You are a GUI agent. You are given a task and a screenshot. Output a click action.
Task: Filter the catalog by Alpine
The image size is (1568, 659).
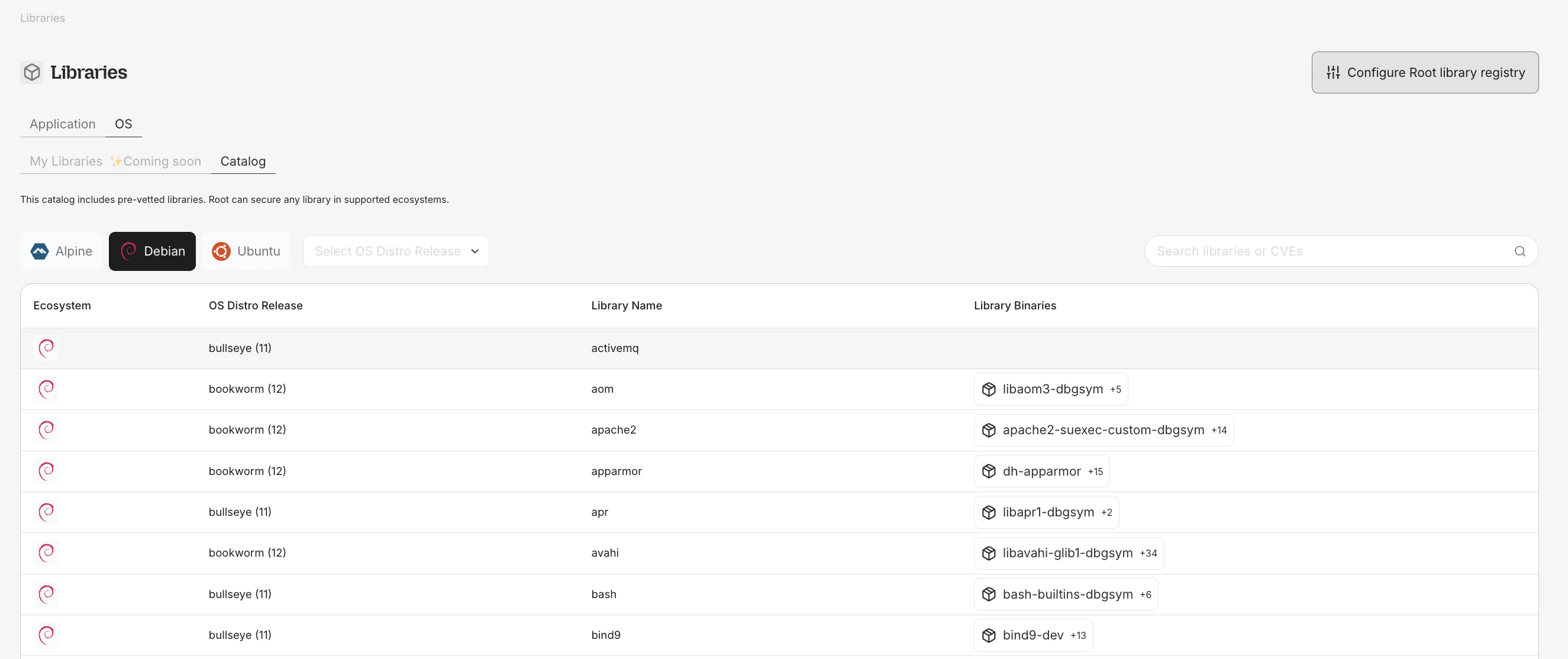(x=61, y=251)
